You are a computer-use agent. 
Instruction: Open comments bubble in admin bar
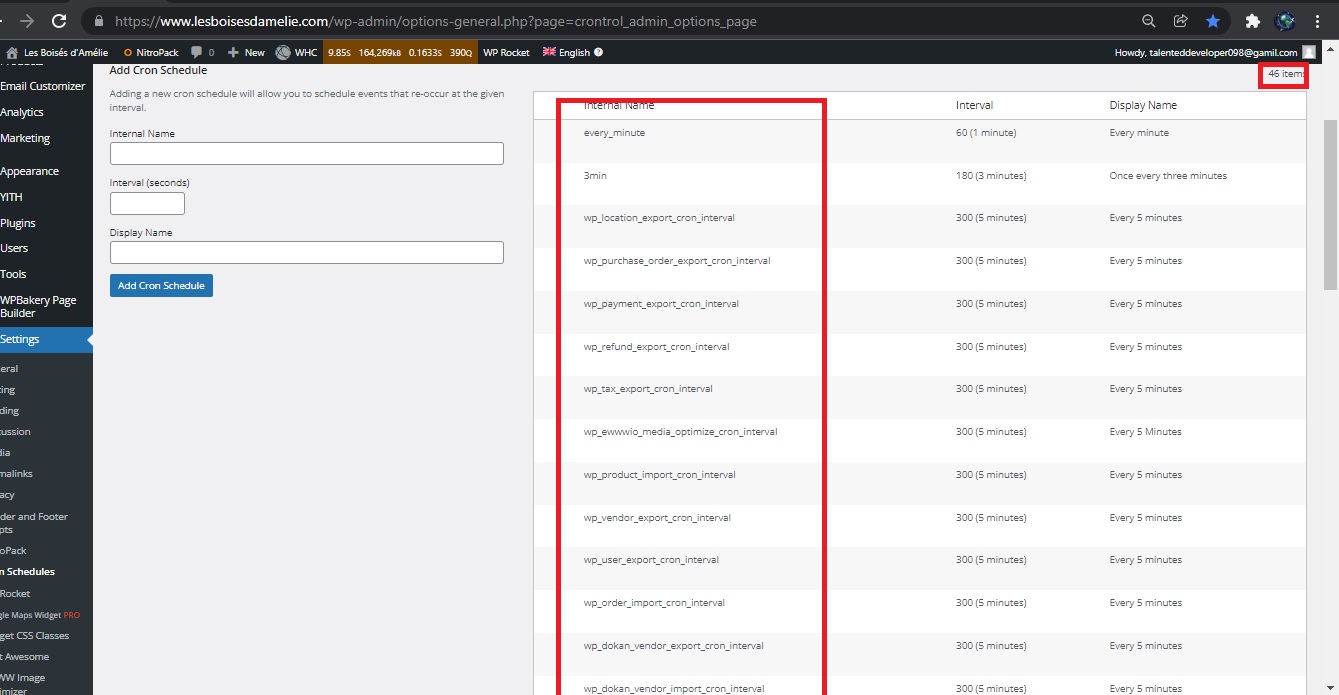202,52
